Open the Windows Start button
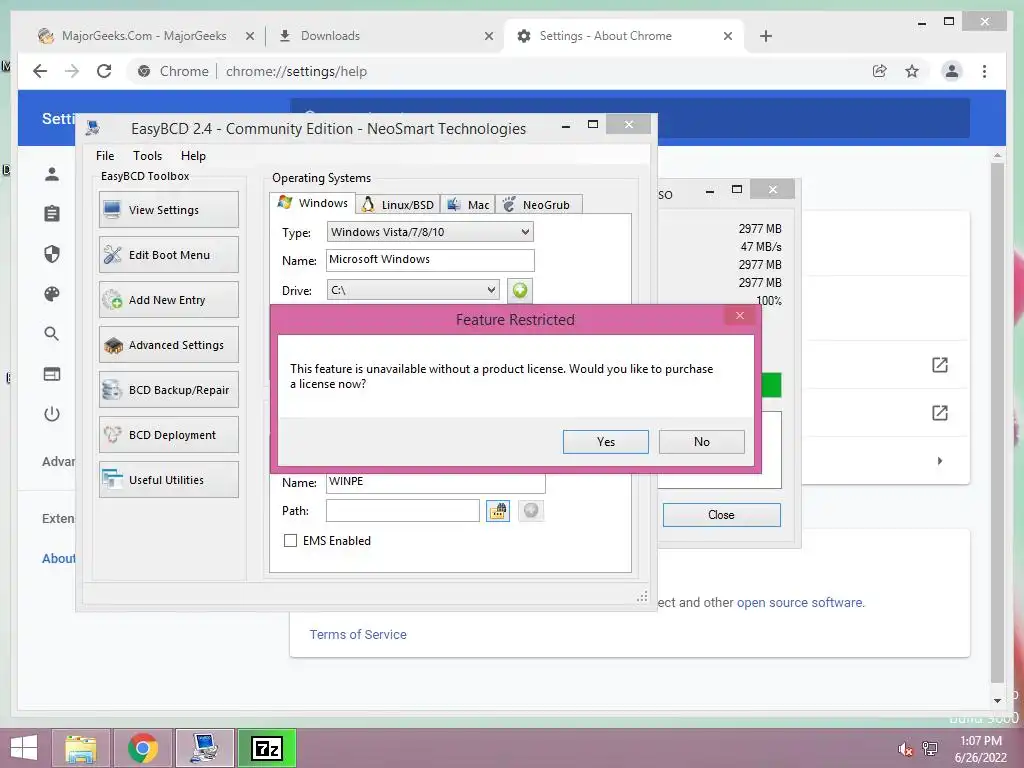This screenshot has height=768, width=1024. [24, 748]
